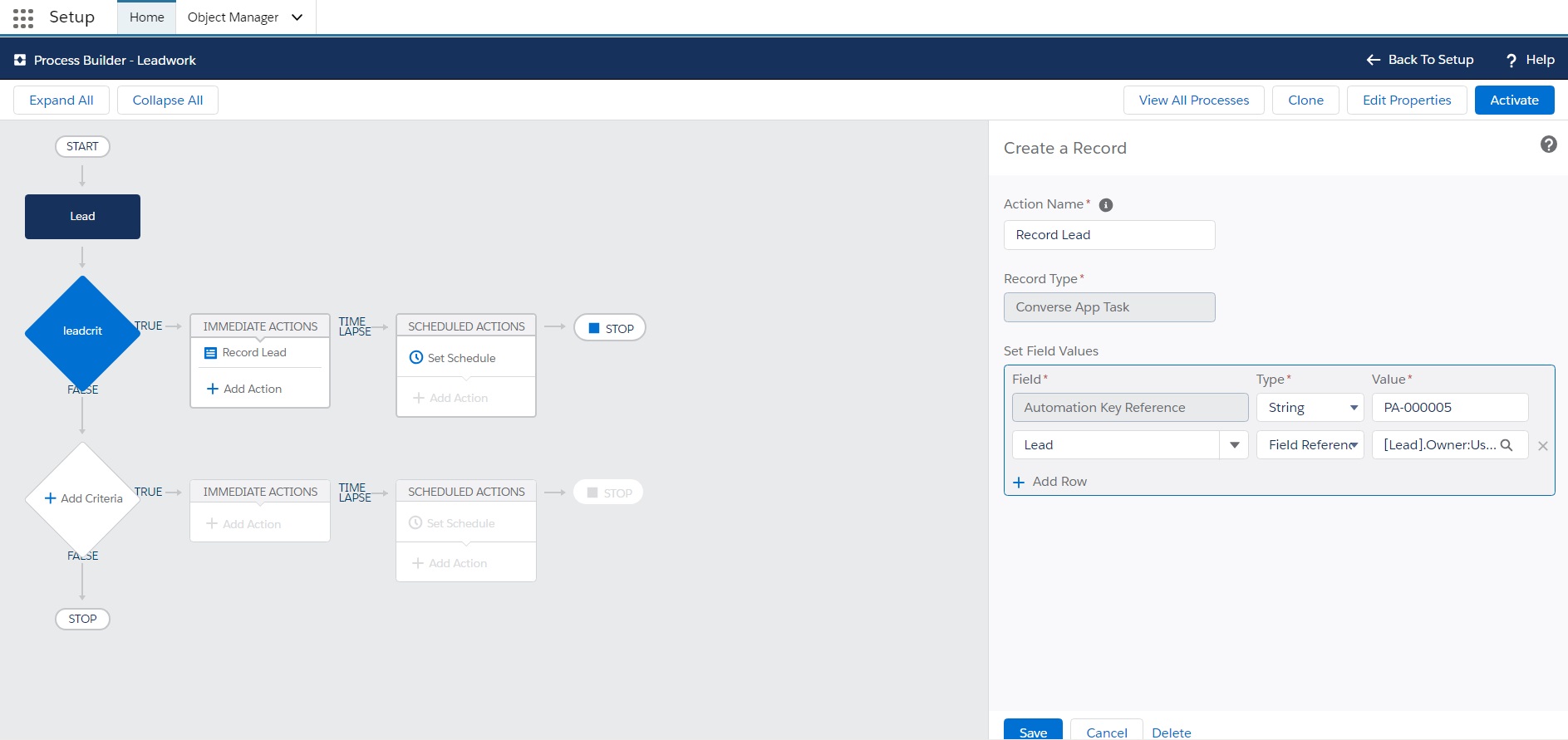Cancel the record action edits
The width and height of the screenshot is (1568, 740).
1107,729
